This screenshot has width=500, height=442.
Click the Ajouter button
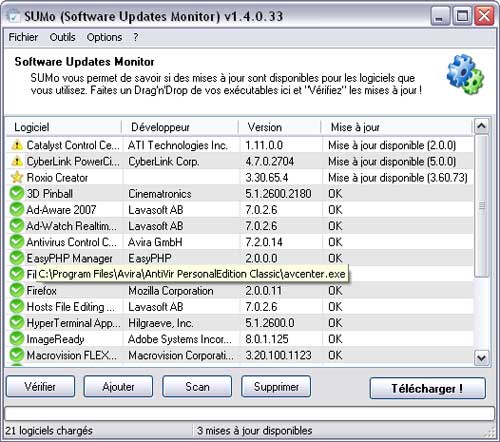118,387
